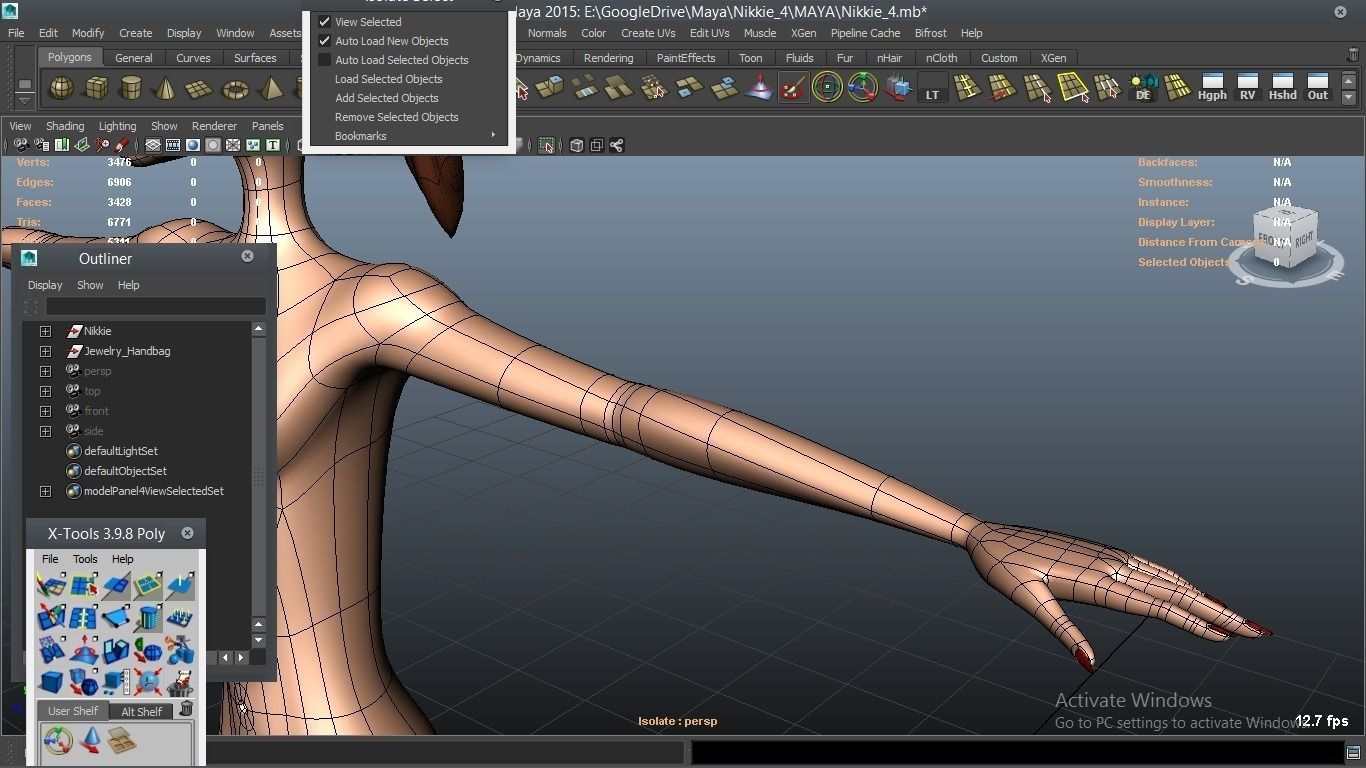This screenshot has height=768, width=1366.
Task: Click the blue cylinder tool in X-Tools
Action: tap(148, 618)
